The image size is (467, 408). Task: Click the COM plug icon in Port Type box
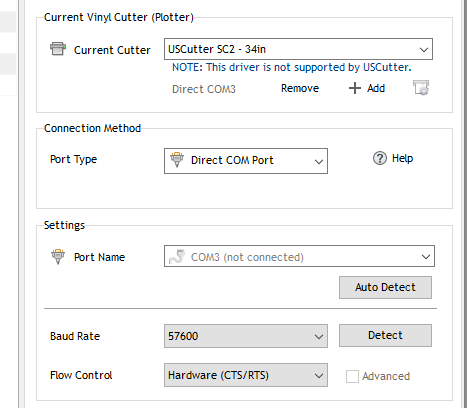coord(177,160)
